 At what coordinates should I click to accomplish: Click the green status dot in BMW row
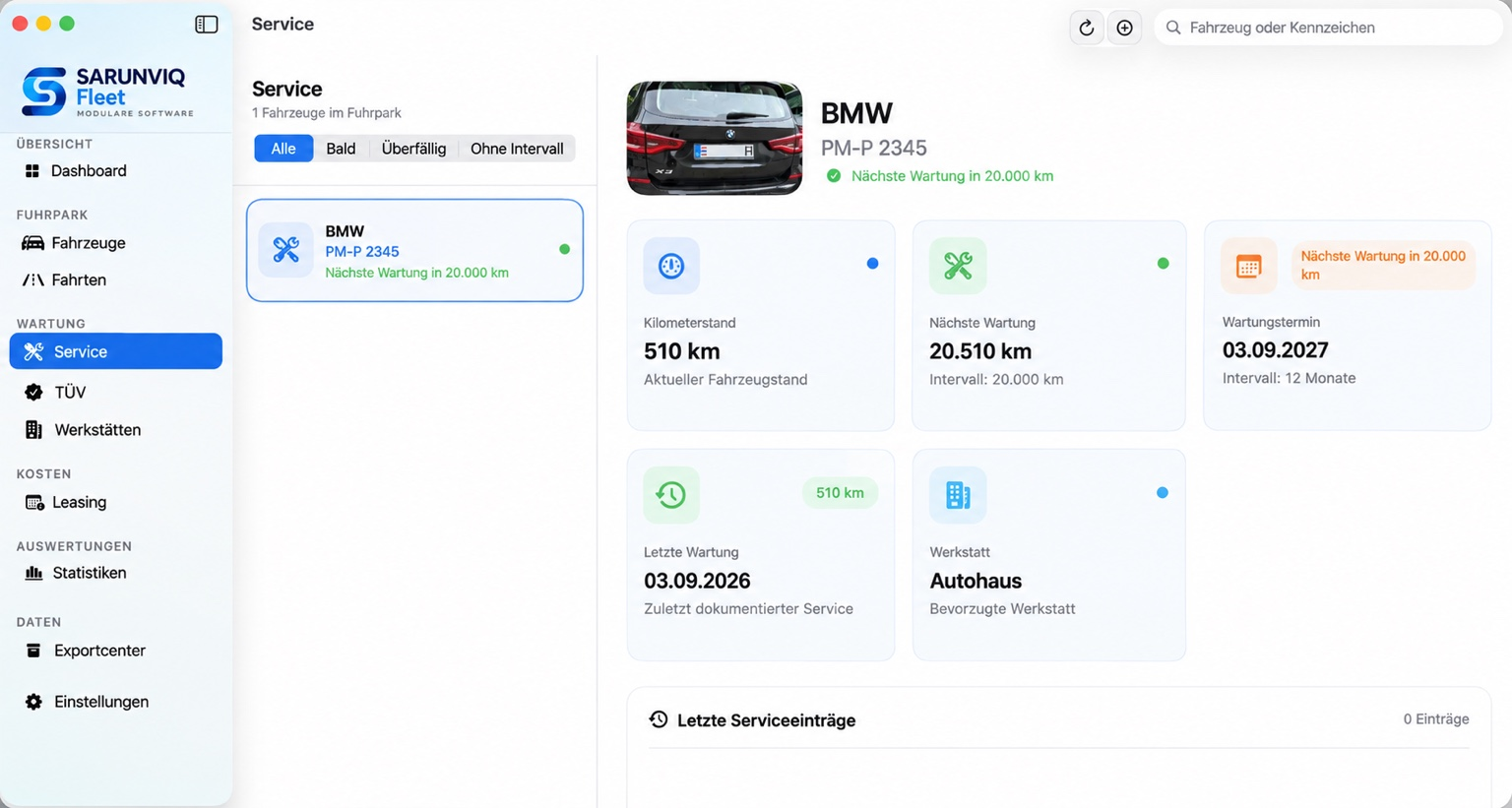pos(564,249)
